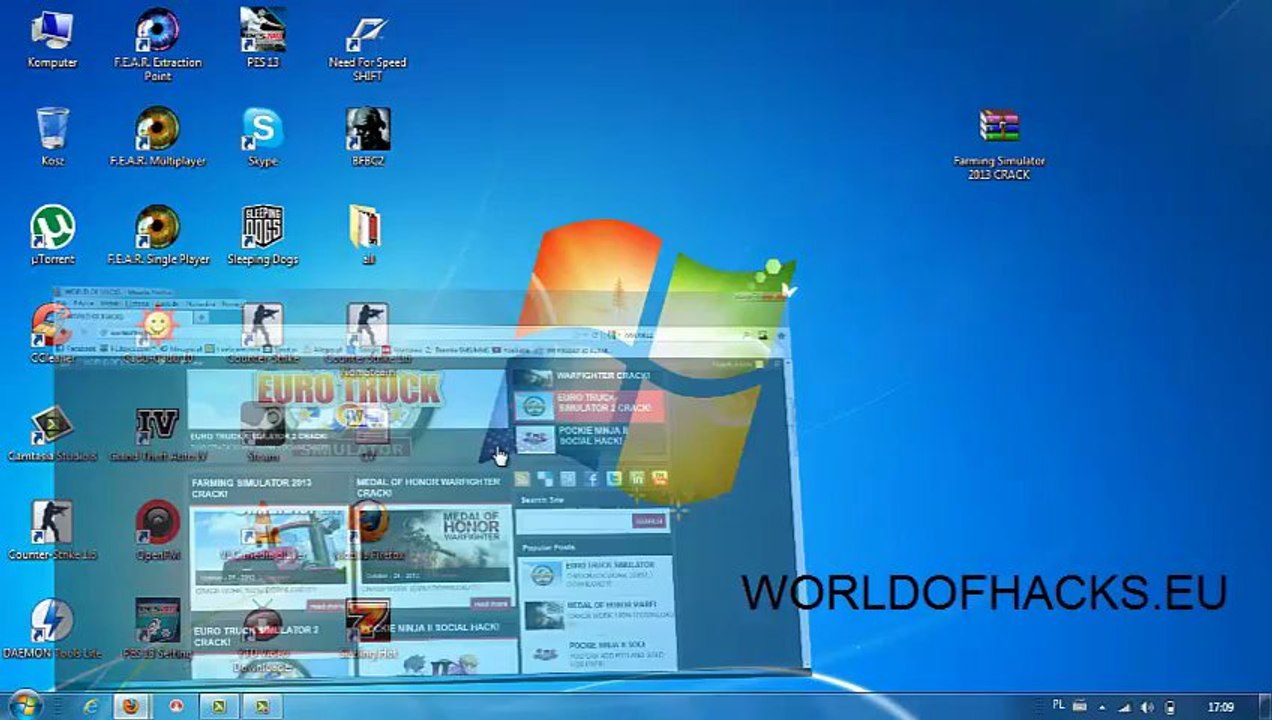Click the Search Site input field

(x=576, y=520)
